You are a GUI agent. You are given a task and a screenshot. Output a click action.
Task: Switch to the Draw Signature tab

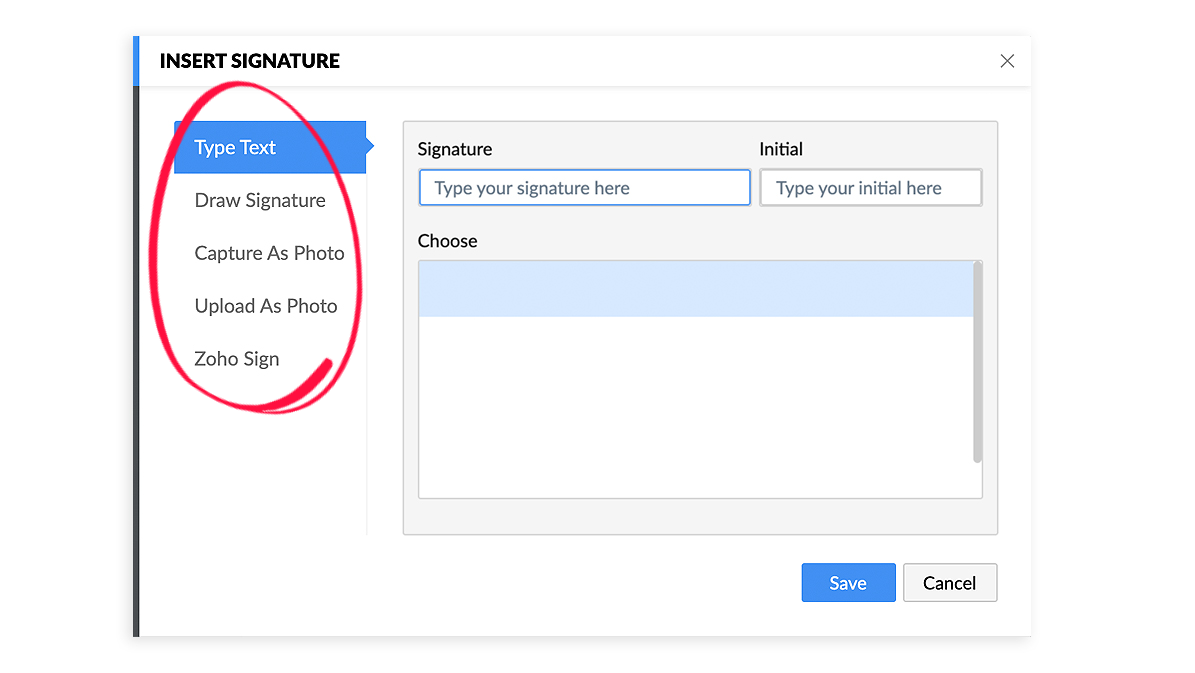tap(260, 201)
